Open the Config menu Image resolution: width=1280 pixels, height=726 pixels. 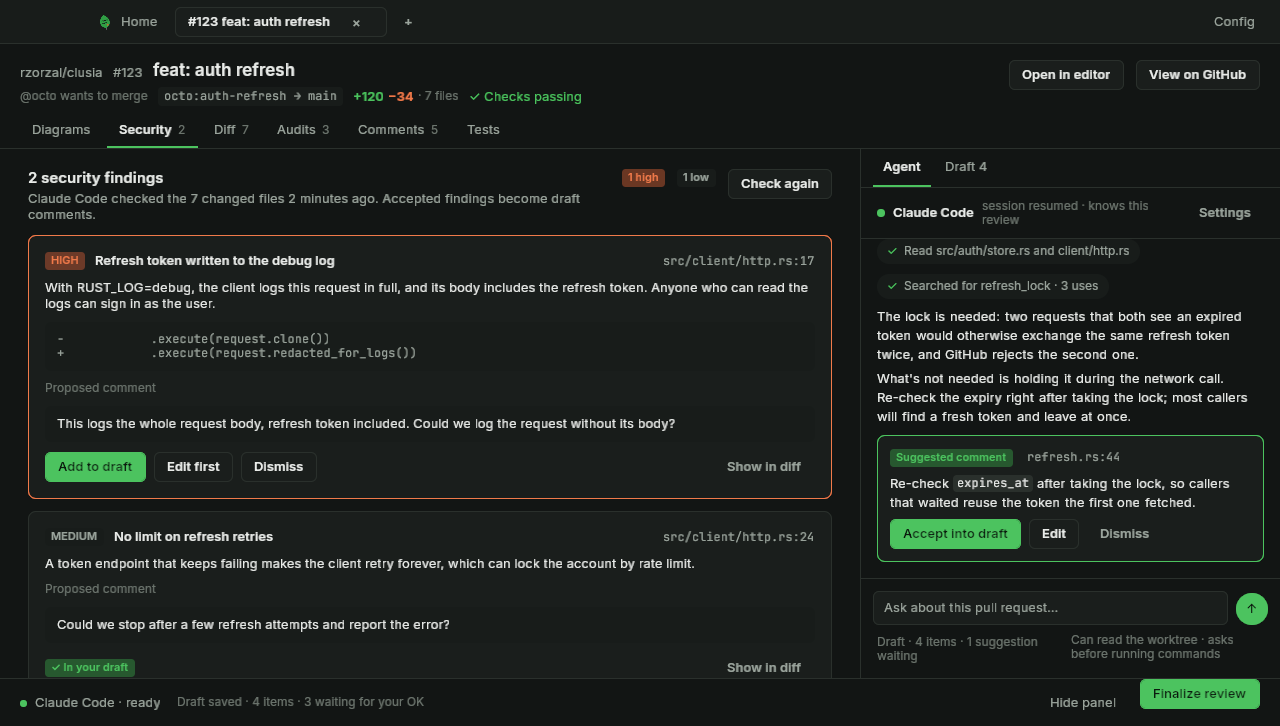pos(1234,22)
